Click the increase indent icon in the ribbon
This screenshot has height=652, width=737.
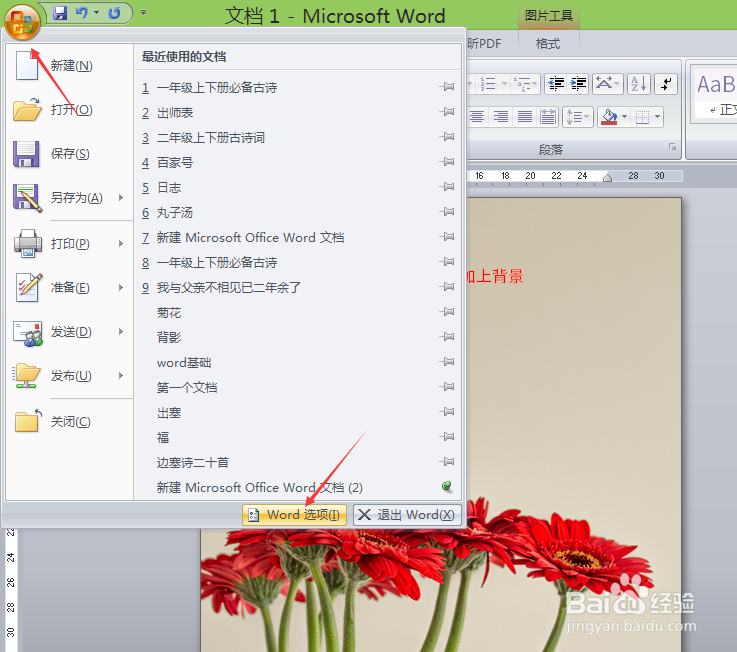[x=578, y=84]
